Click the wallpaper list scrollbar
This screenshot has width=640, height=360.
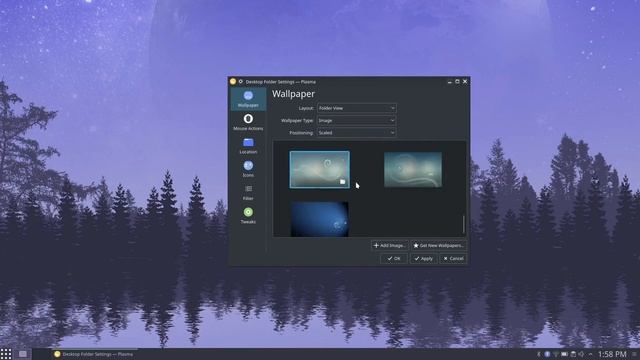(464, 224)
